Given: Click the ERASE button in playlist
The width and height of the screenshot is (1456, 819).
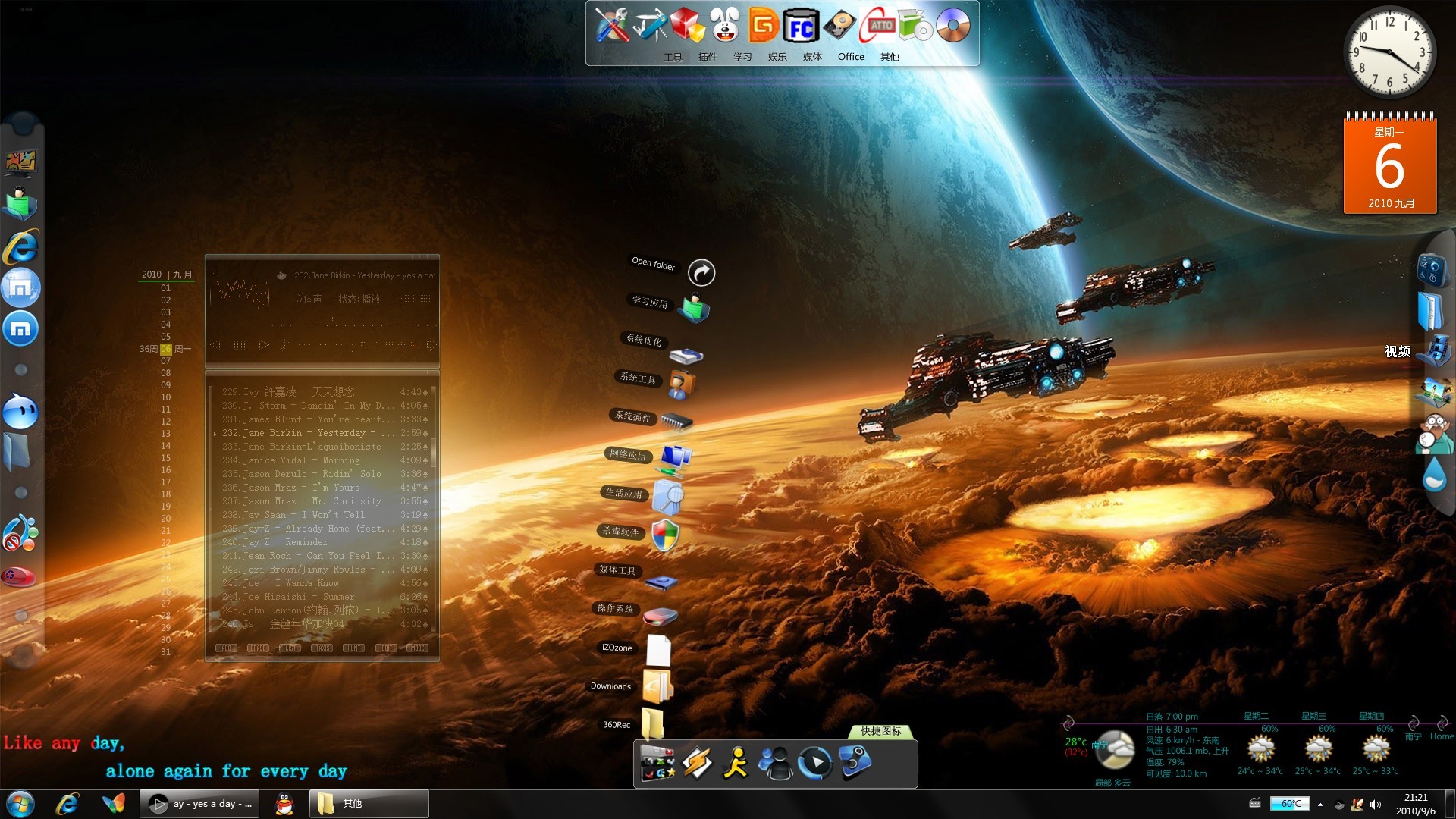Looking at the screenshot, I should [258, 648].
